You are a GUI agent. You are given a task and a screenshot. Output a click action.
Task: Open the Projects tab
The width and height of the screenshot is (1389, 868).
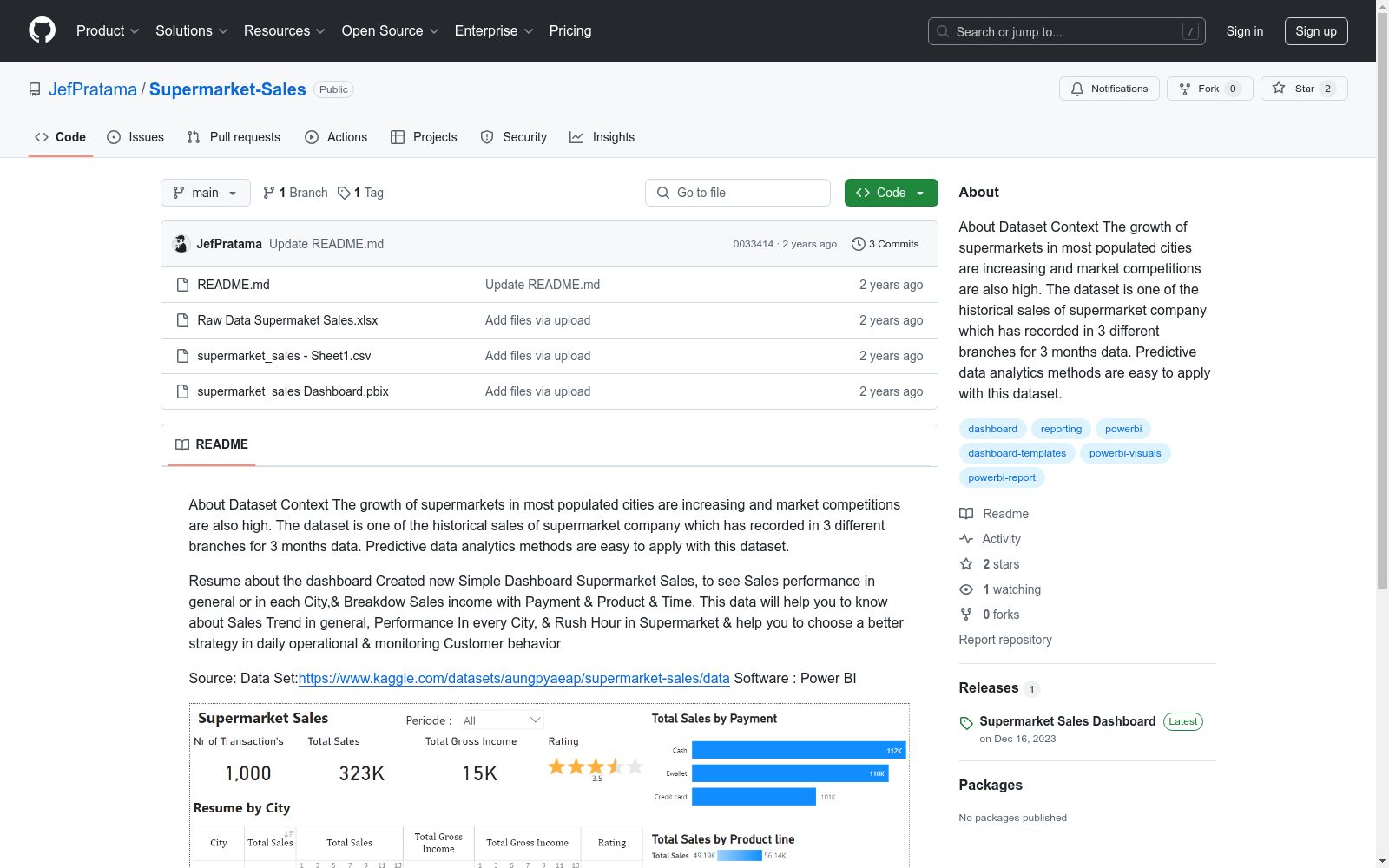coord(424,137)
